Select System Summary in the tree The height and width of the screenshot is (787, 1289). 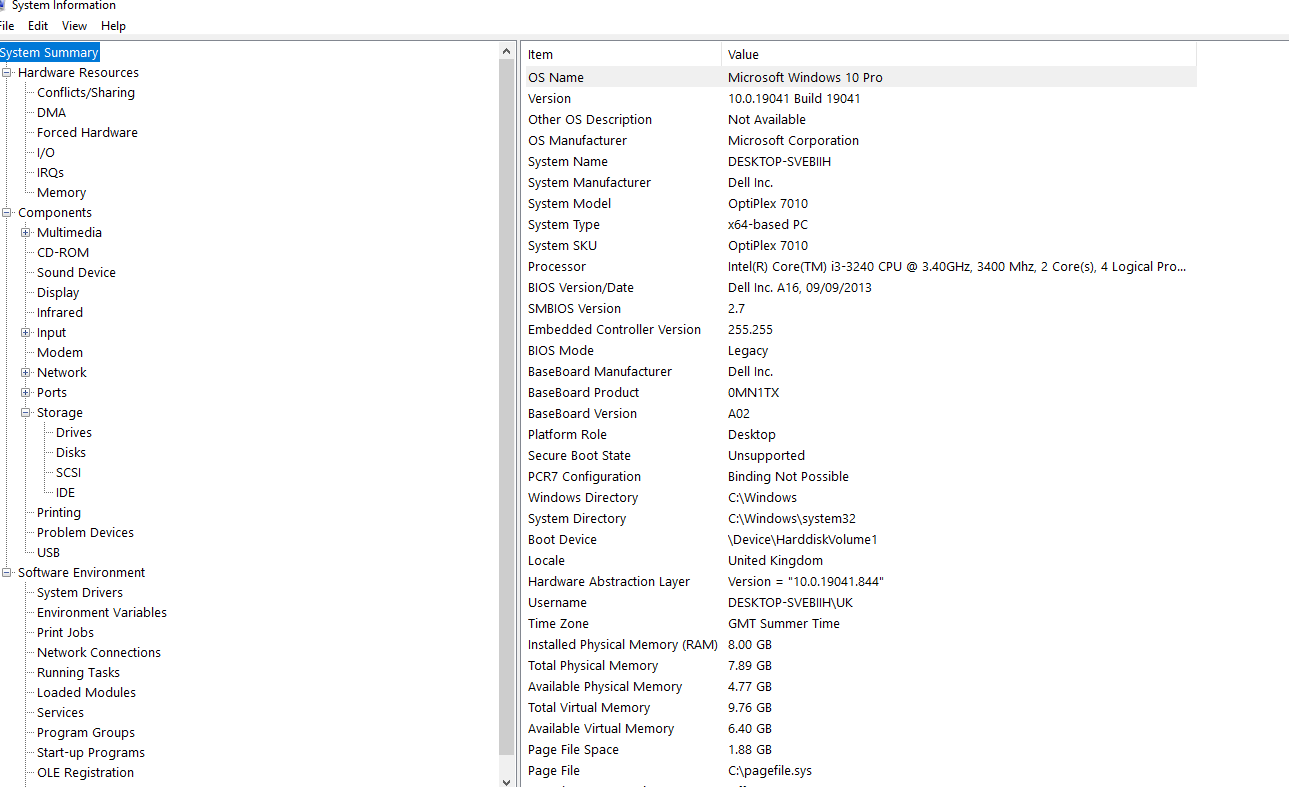click(49, 53)
